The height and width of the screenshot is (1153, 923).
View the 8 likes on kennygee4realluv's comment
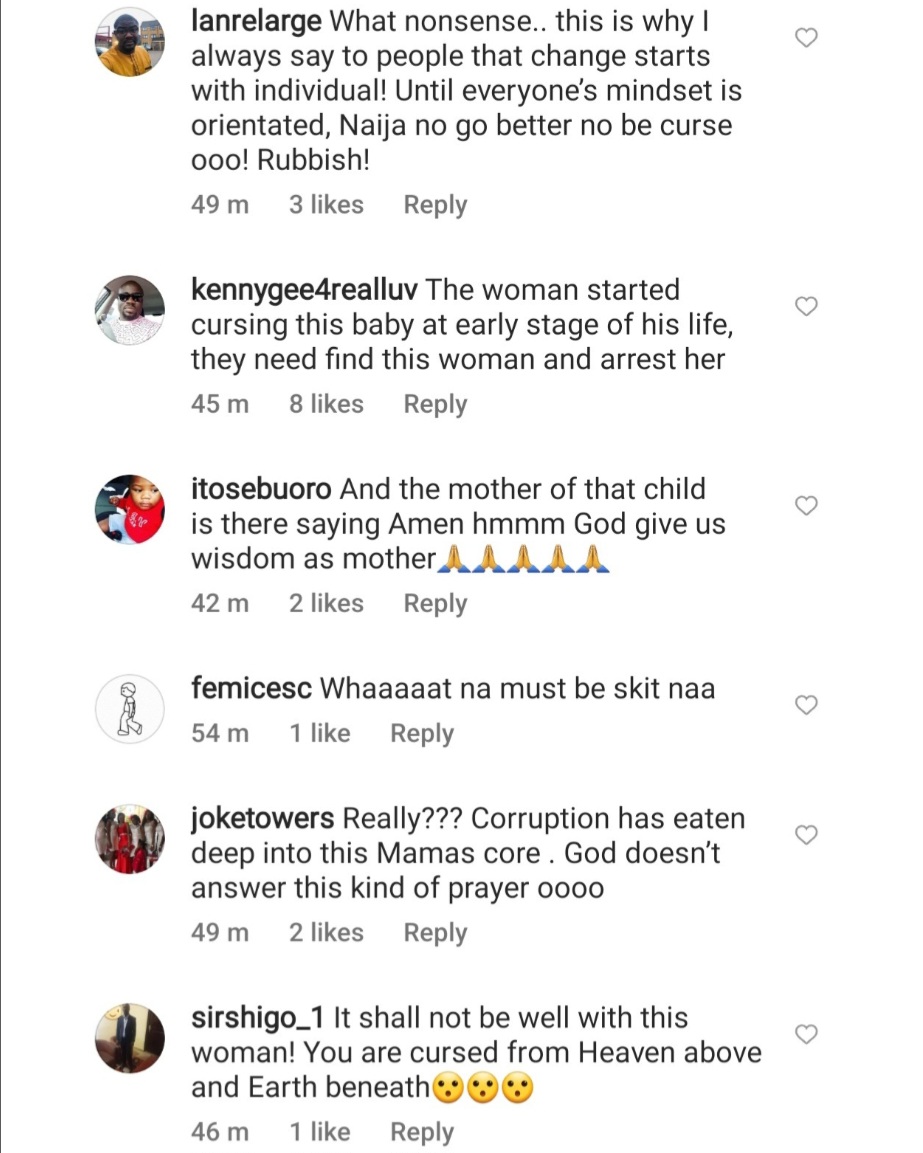[326, 404]
